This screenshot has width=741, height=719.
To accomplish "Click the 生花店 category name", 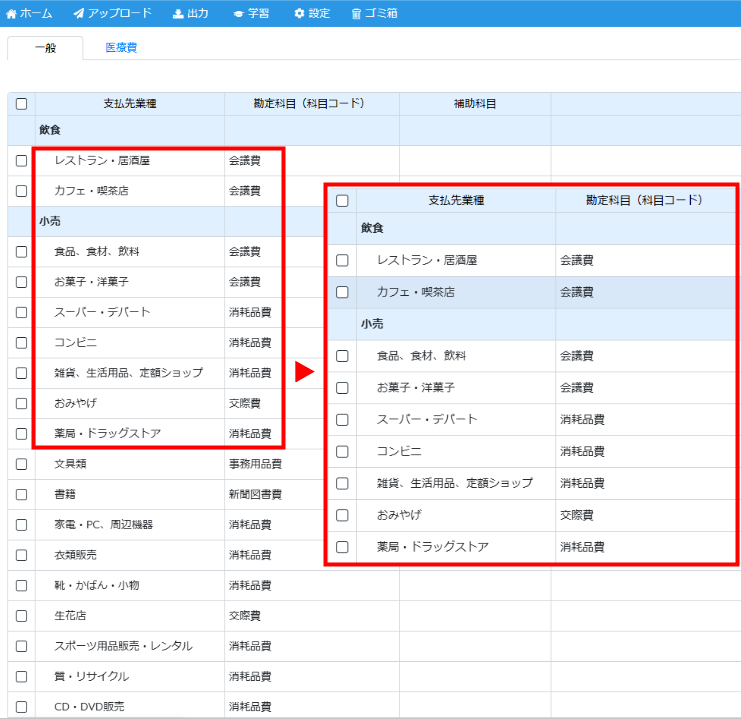I will click(70, 616).
